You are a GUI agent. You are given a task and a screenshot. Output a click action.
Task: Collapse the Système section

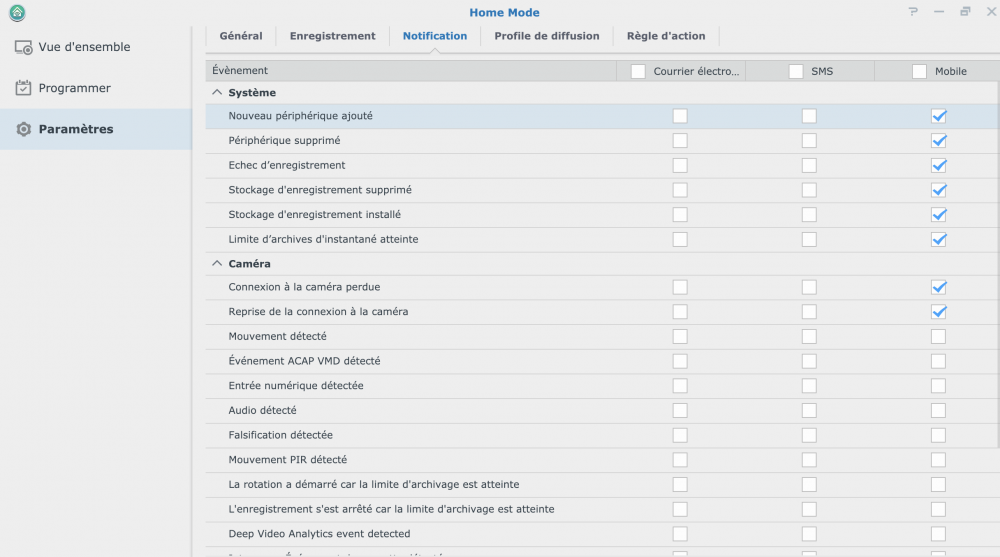(217, 93)
